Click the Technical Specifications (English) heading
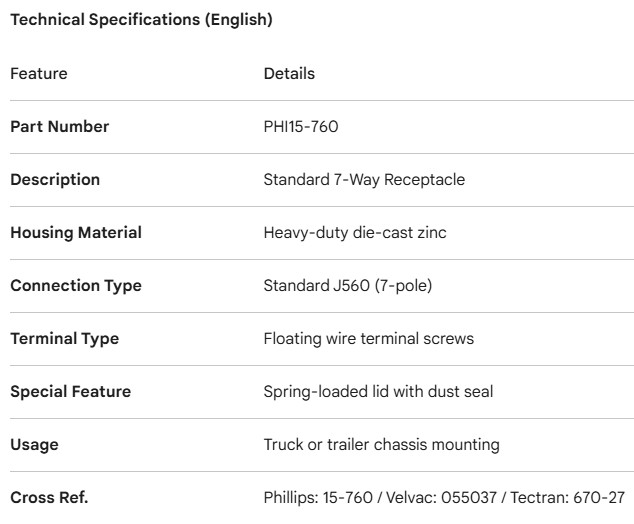This screenshot has height=524, width=634. click(141, 20)
